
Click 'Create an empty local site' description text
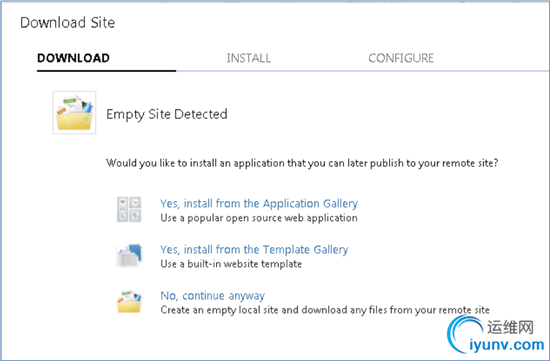click(x=325, y=310)
